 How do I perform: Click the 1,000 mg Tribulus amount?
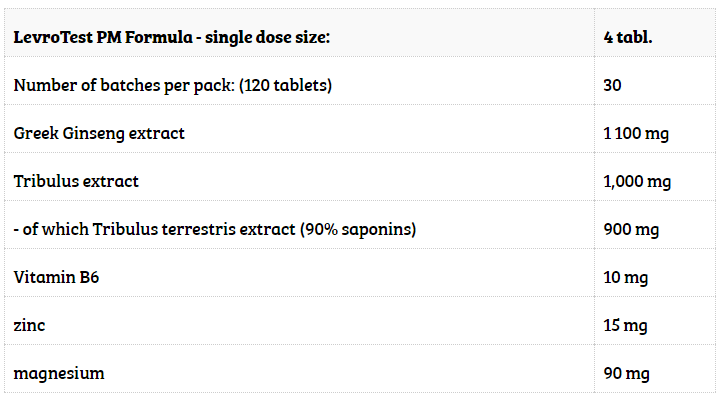tap(636, 181)
